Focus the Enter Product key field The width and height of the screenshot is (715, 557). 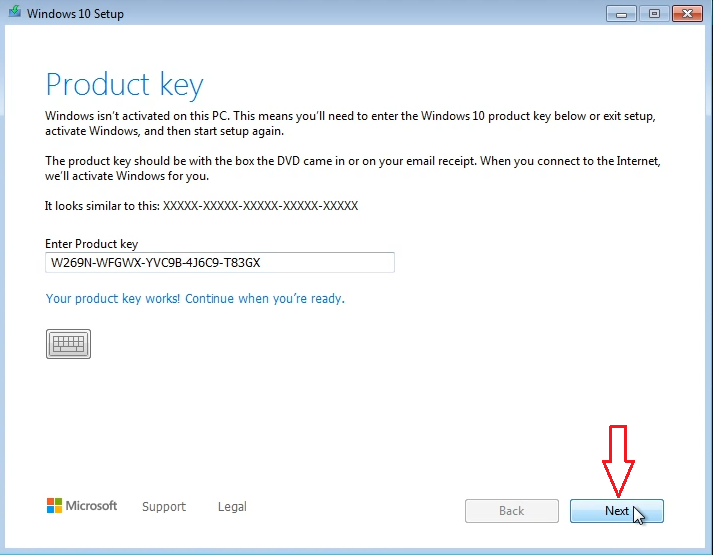(220, 263)
